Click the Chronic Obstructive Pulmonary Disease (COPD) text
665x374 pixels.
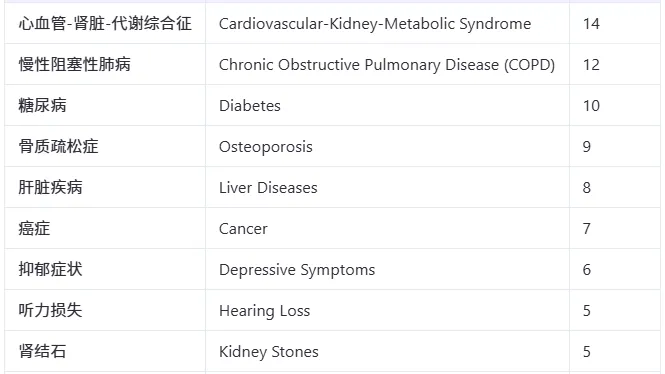(387, 65)
